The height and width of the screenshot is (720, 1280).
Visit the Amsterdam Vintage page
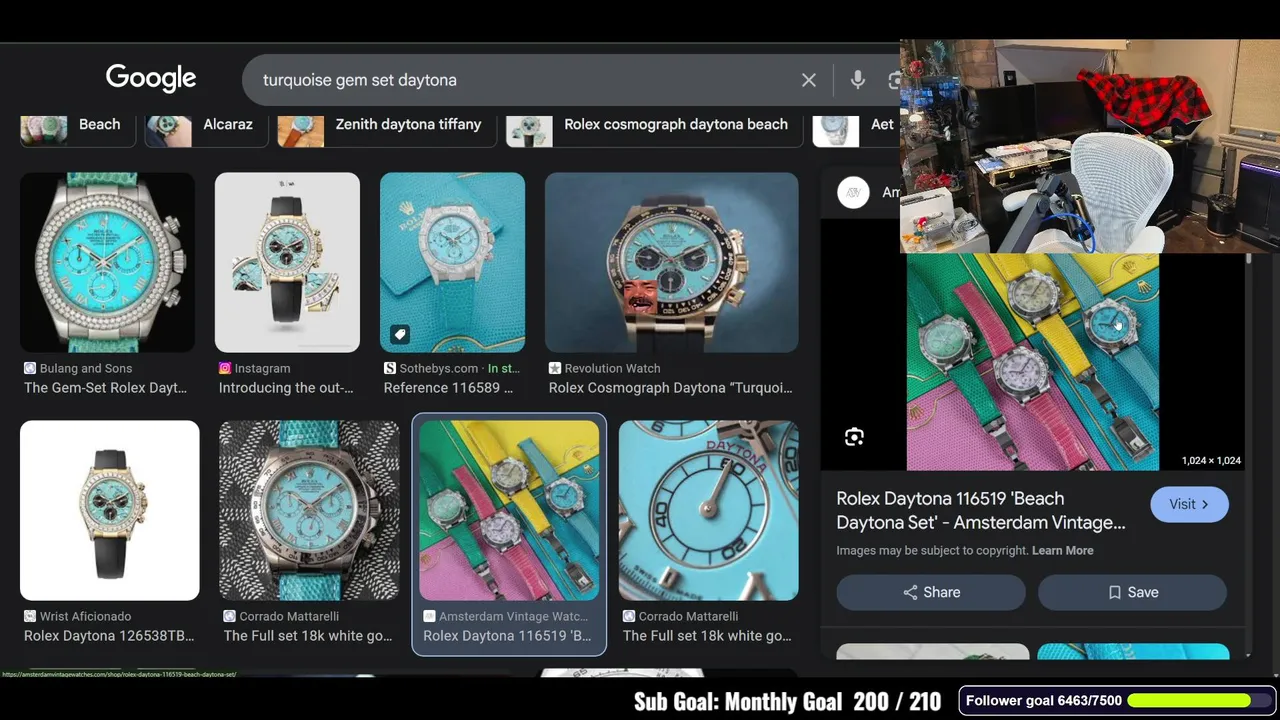click(x=1189, y=504)
